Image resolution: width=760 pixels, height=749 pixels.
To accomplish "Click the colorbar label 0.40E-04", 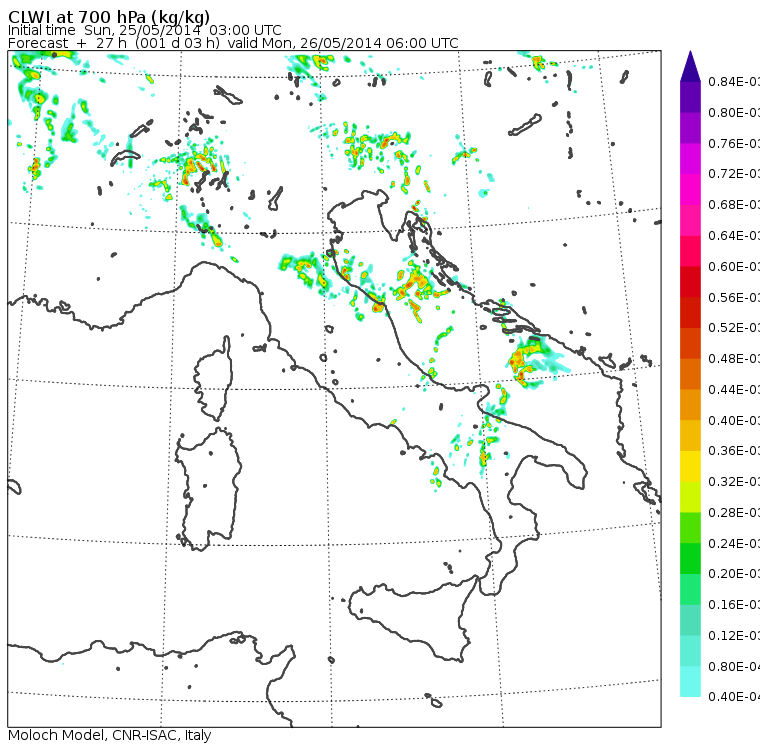I will point(734,697).
